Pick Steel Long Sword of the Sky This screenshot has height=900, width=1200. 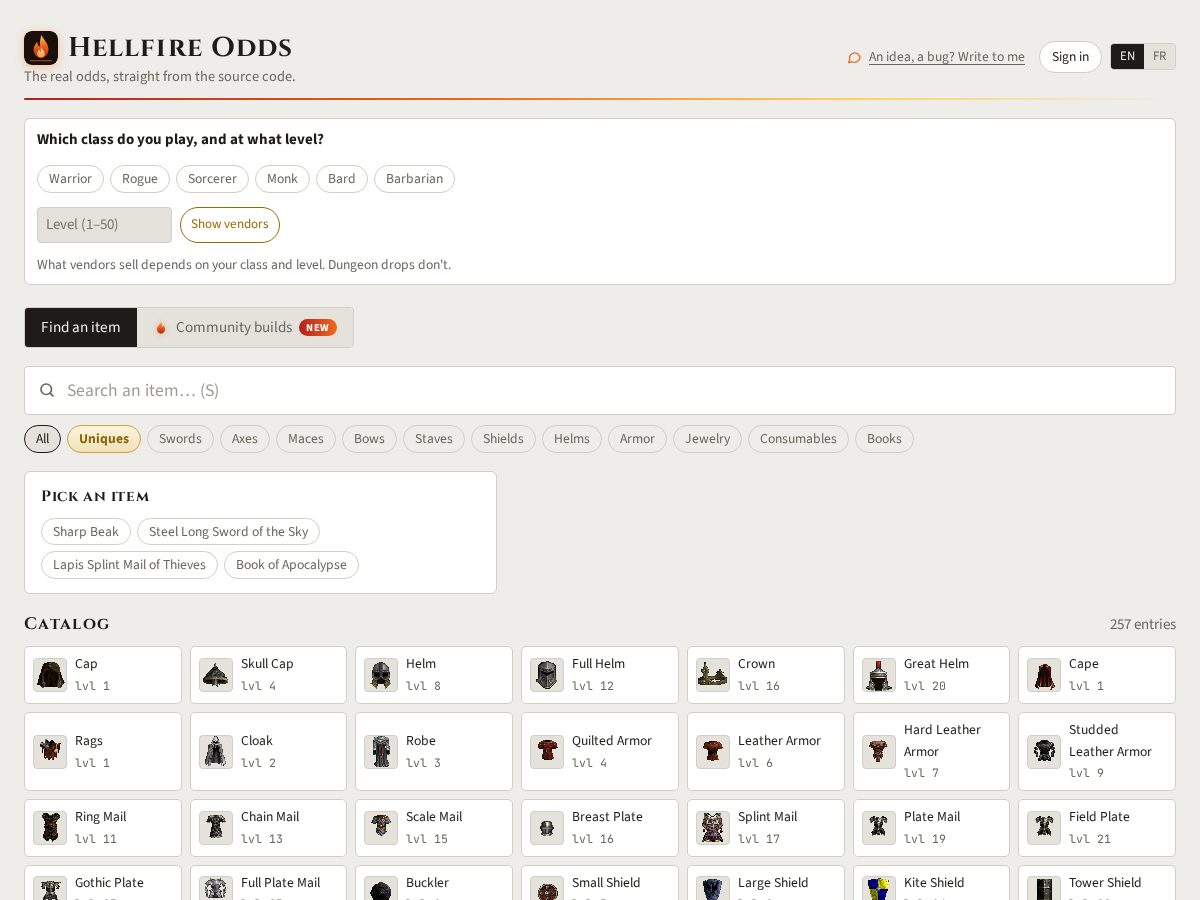[228, 532]
